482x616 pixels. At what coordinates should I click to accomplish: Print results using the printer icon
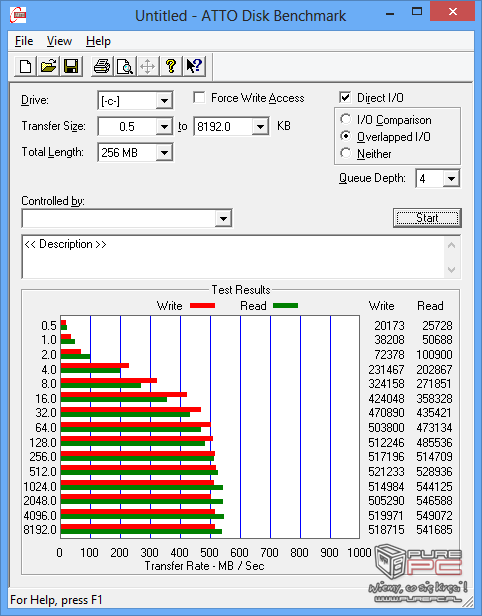[102, 66]
